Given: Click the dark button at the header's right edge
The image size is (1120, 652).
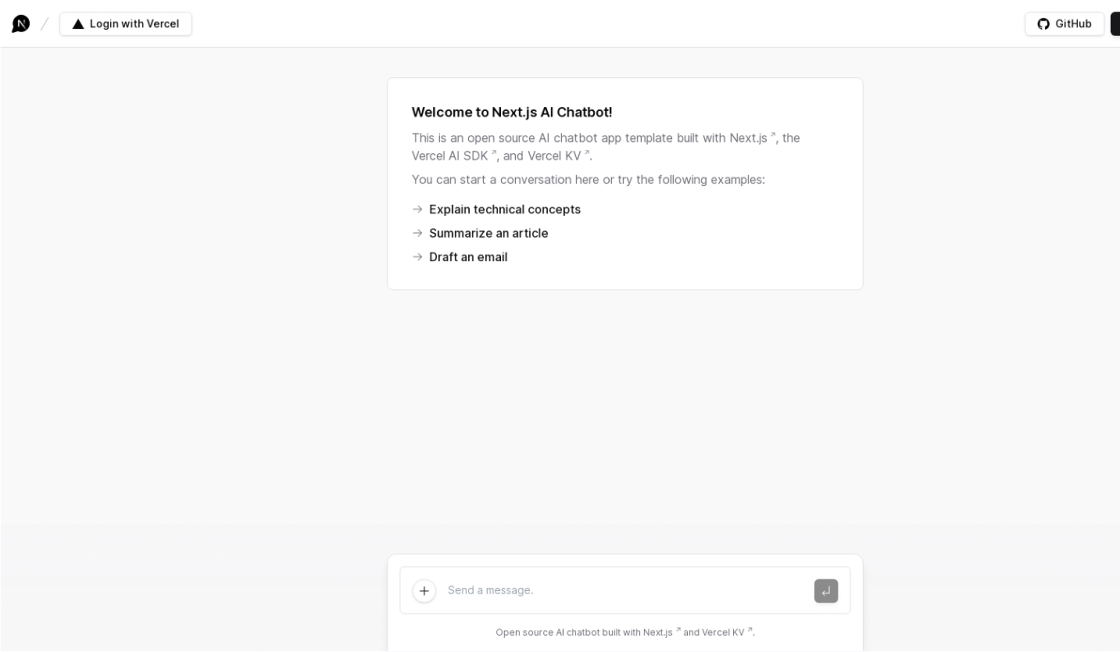Looking at the screenshot, I should pyautogui.click(x=1115, y=24).
